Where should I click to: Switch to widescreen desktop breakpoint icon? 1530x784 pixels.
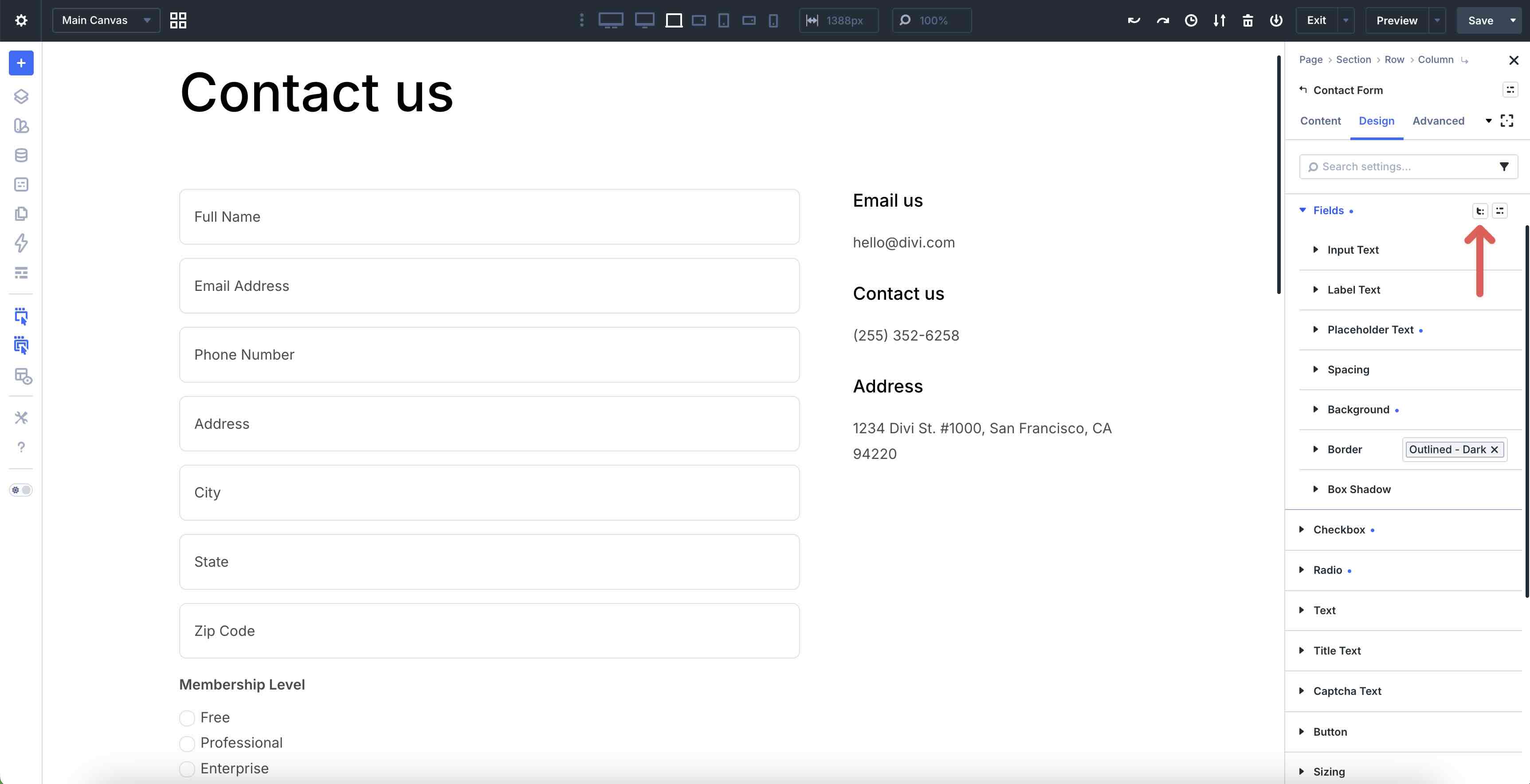click(x=611, y=20)
